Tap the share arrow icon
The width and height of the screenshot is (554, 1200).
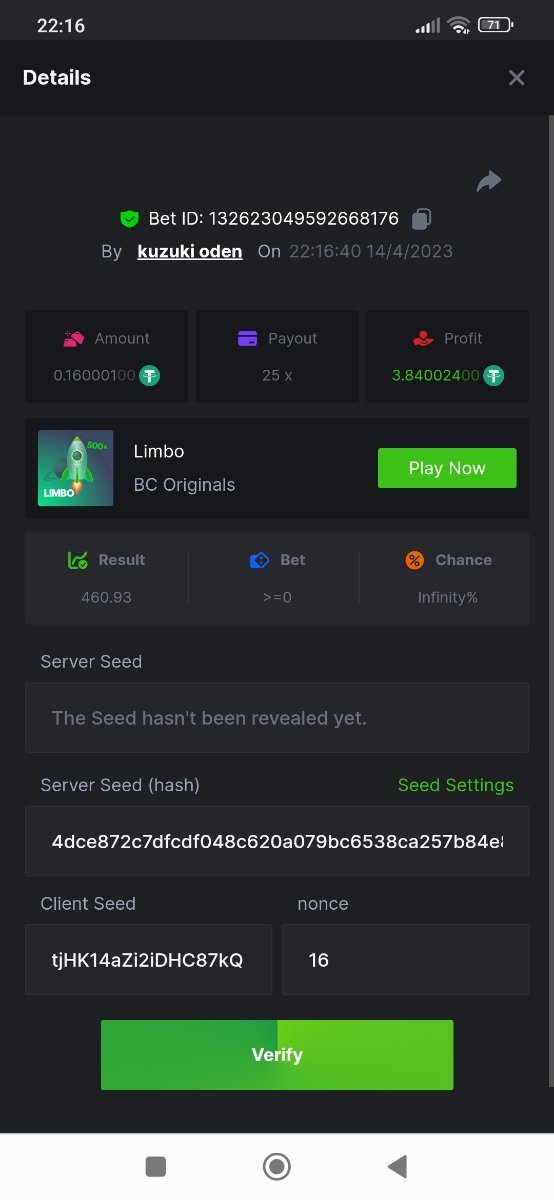[489, 181]
